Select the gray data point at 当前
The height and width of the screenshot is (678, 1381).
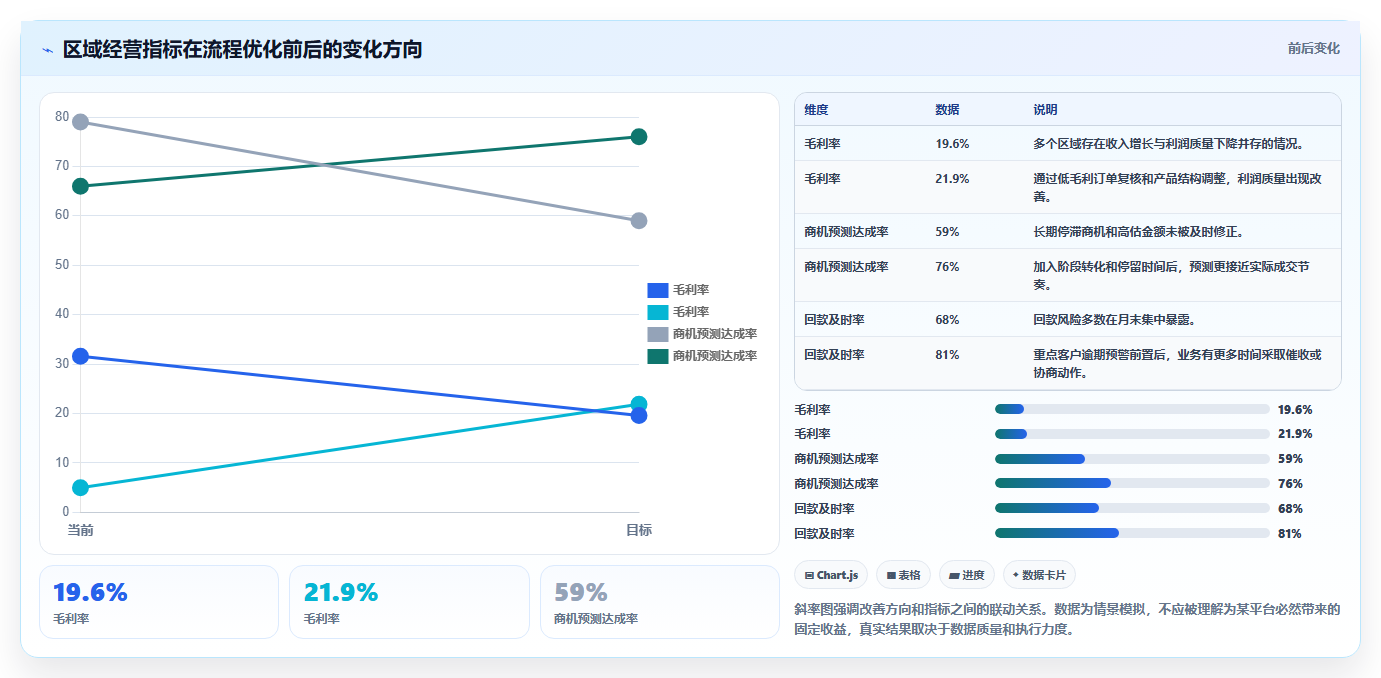click(81, 122)
